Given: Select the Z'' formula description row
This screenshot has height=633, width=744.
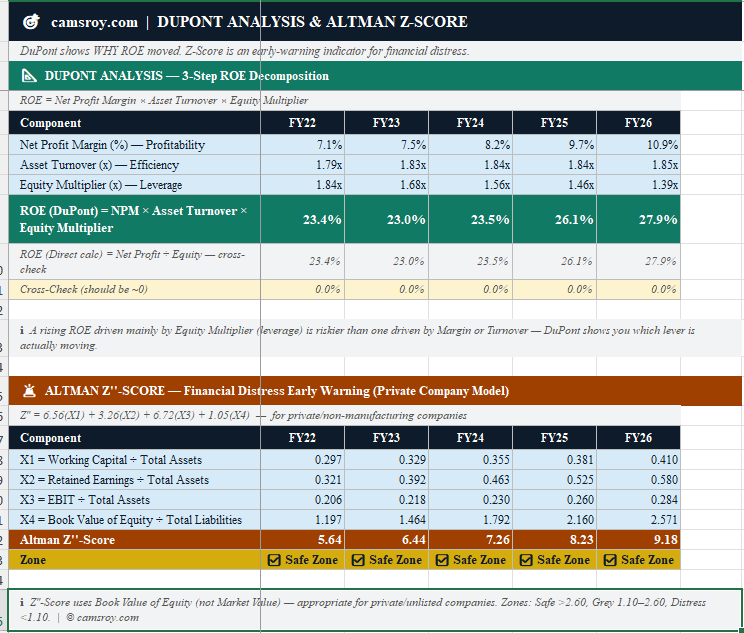Looking at the screenshot, I should click(344, 416).
